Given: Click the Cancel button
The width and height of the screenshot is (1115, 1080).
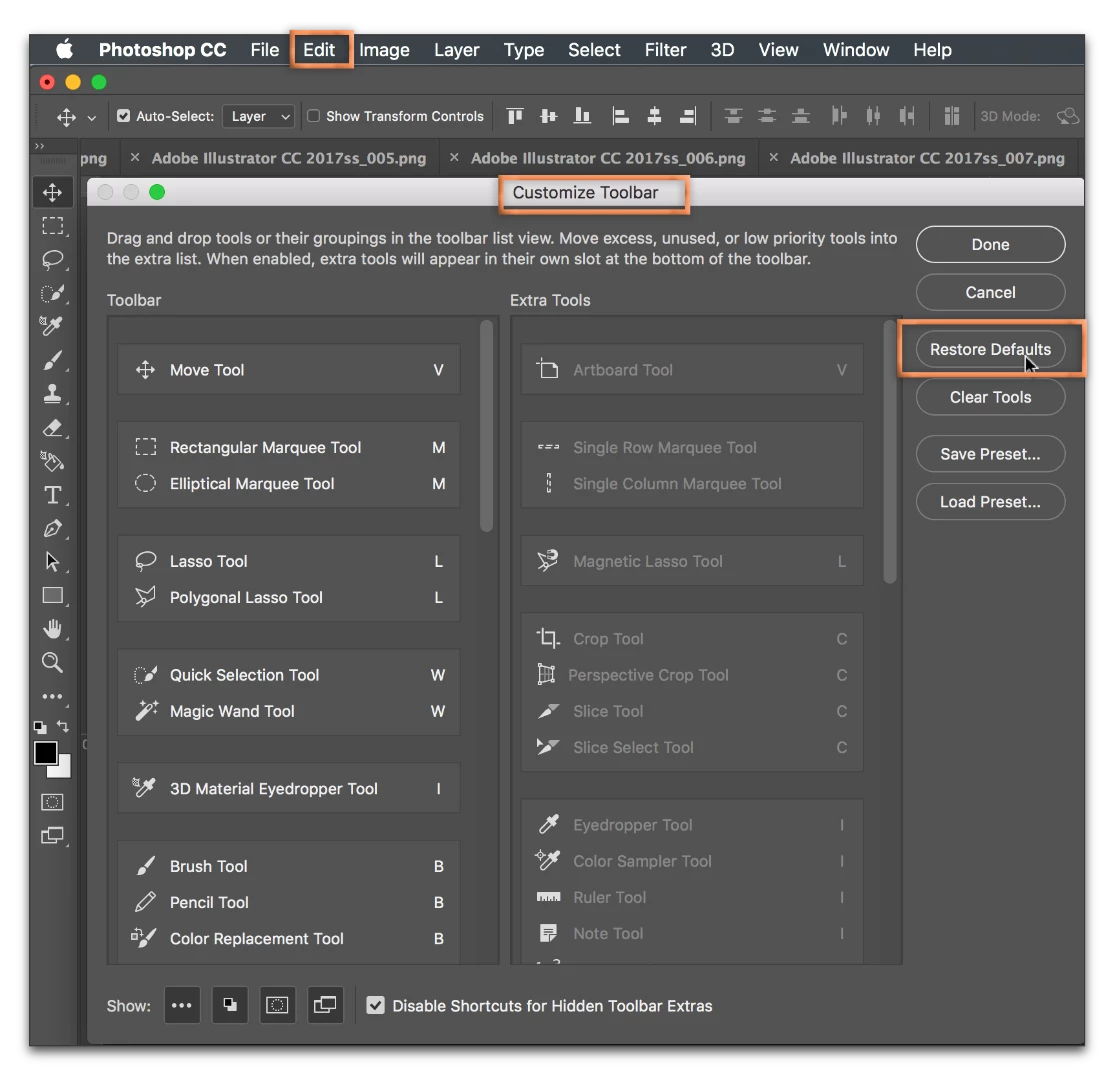Looking at the screenshot, I should coord(990,292).
